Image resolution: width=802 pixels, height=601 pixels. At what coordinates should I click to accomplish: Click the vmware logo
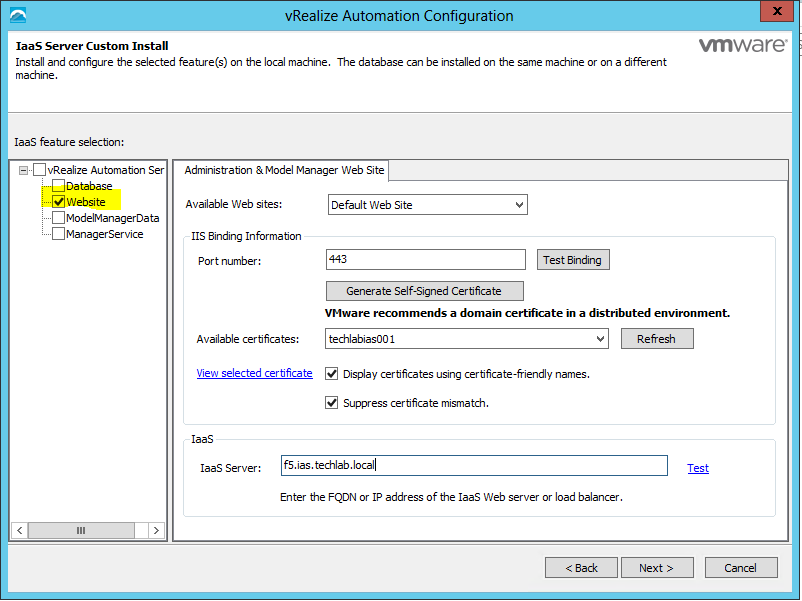743,45
